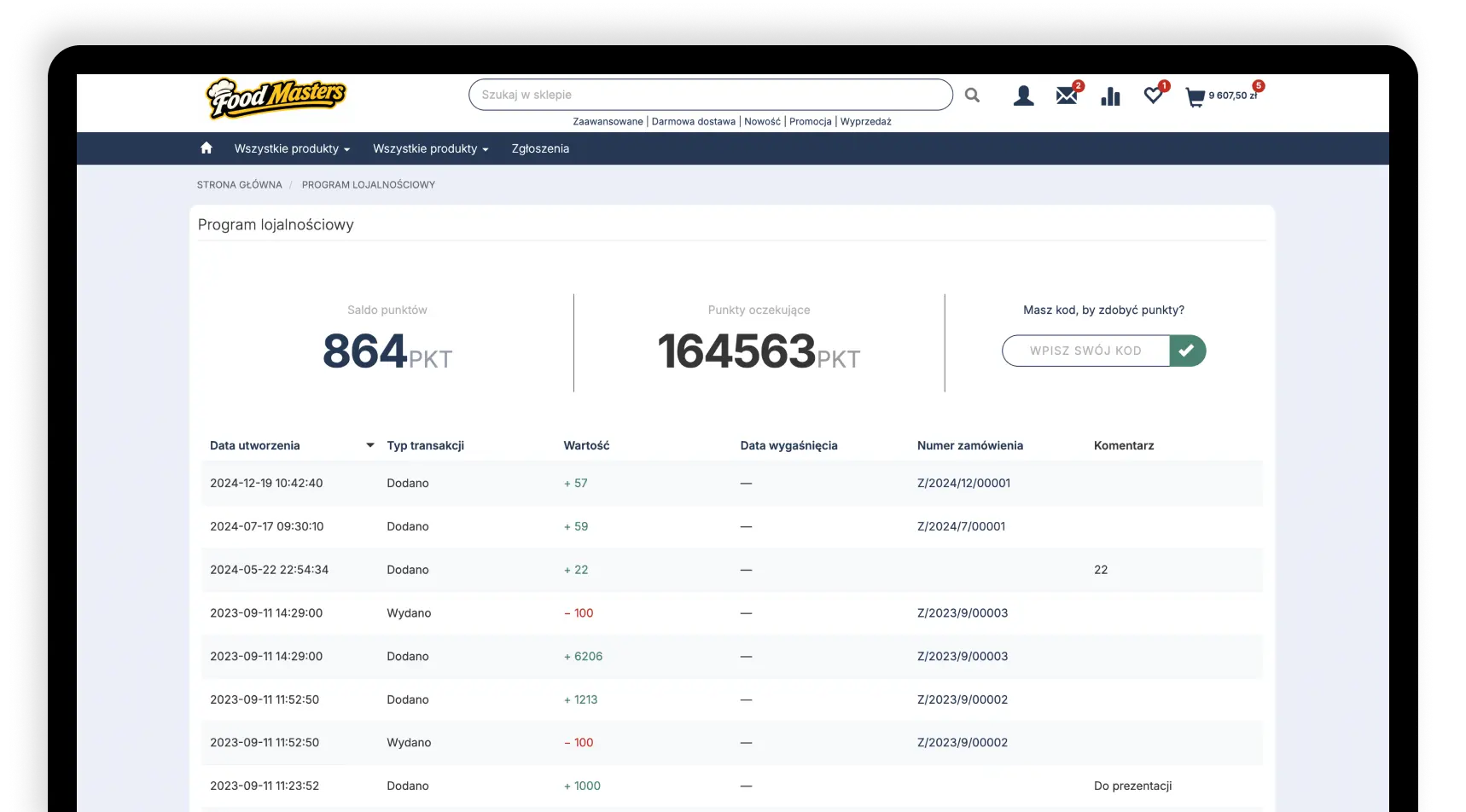Click the Wpisz swój kod input field
The image size is (1466, 812).
coord(1085,351)
